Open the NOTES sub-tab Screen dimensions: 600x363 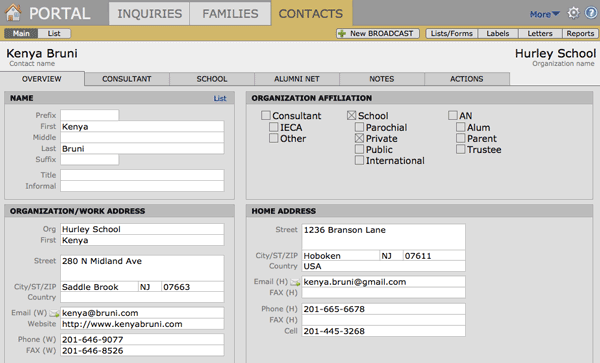pos(382,79)
